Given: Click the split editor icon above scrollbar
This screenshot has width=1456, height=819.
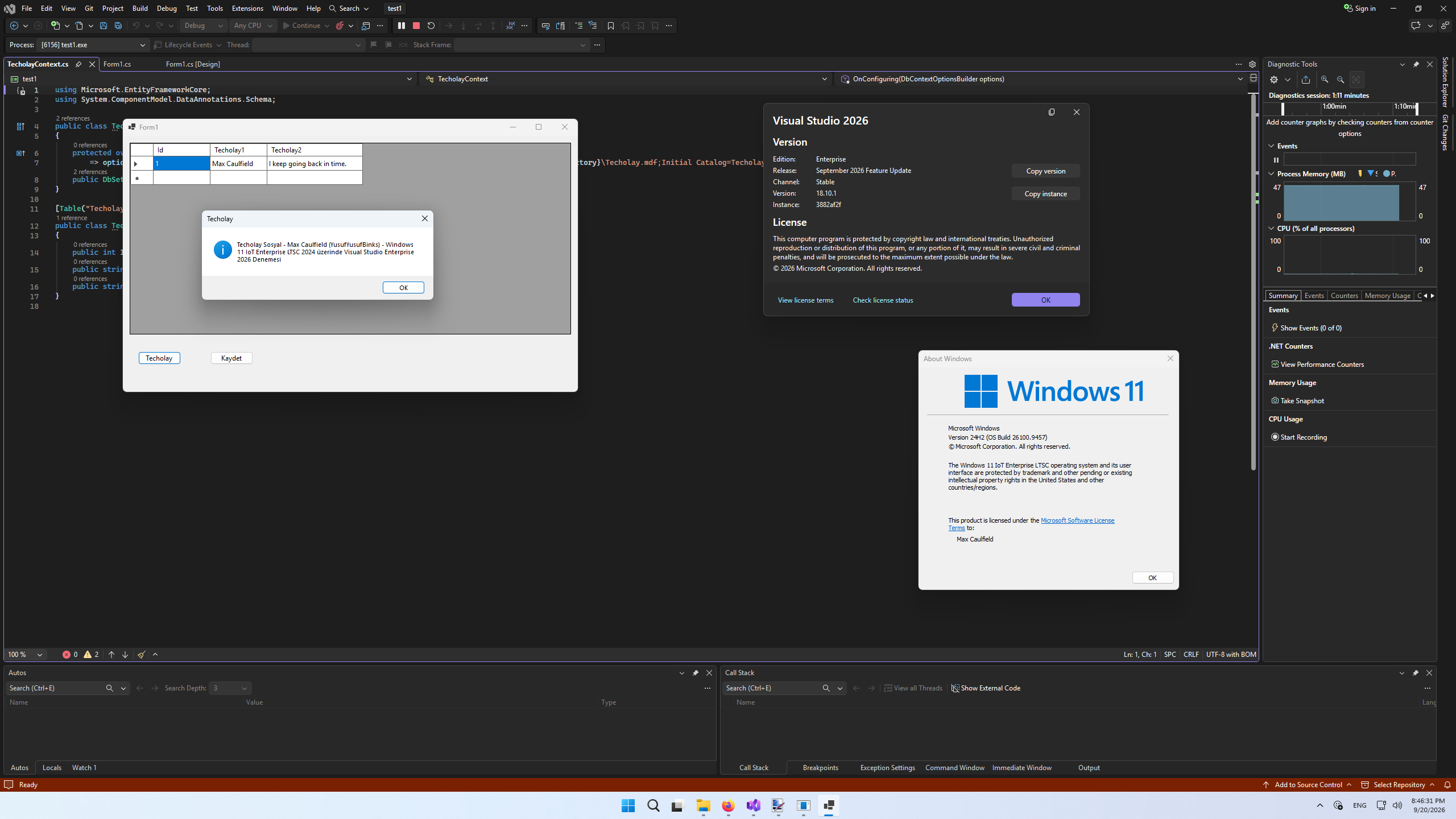Looking at the screenshot, I should [x=1253, y=78].
